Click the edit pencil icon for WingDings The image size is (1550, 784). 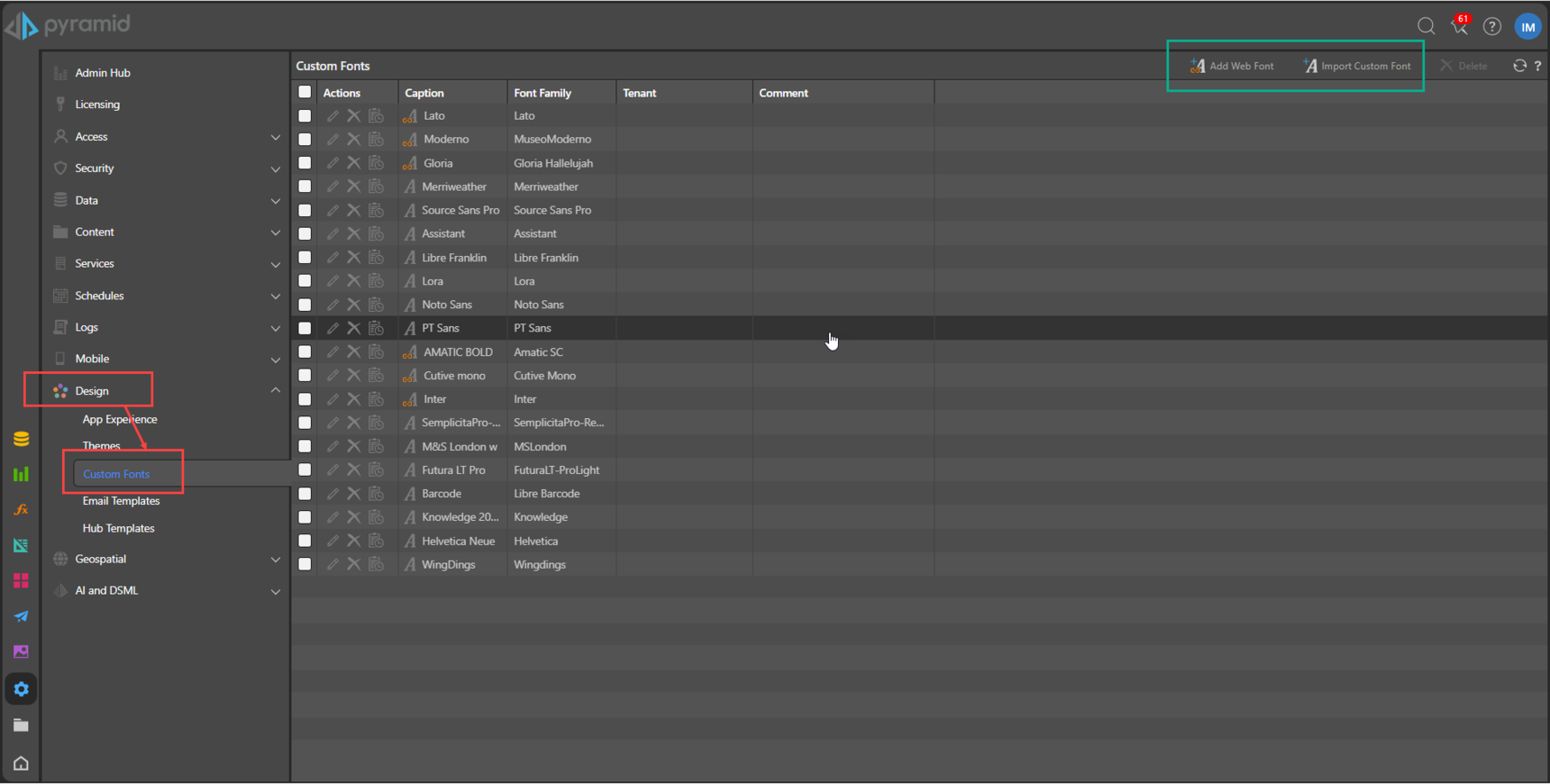pos(333,564)
